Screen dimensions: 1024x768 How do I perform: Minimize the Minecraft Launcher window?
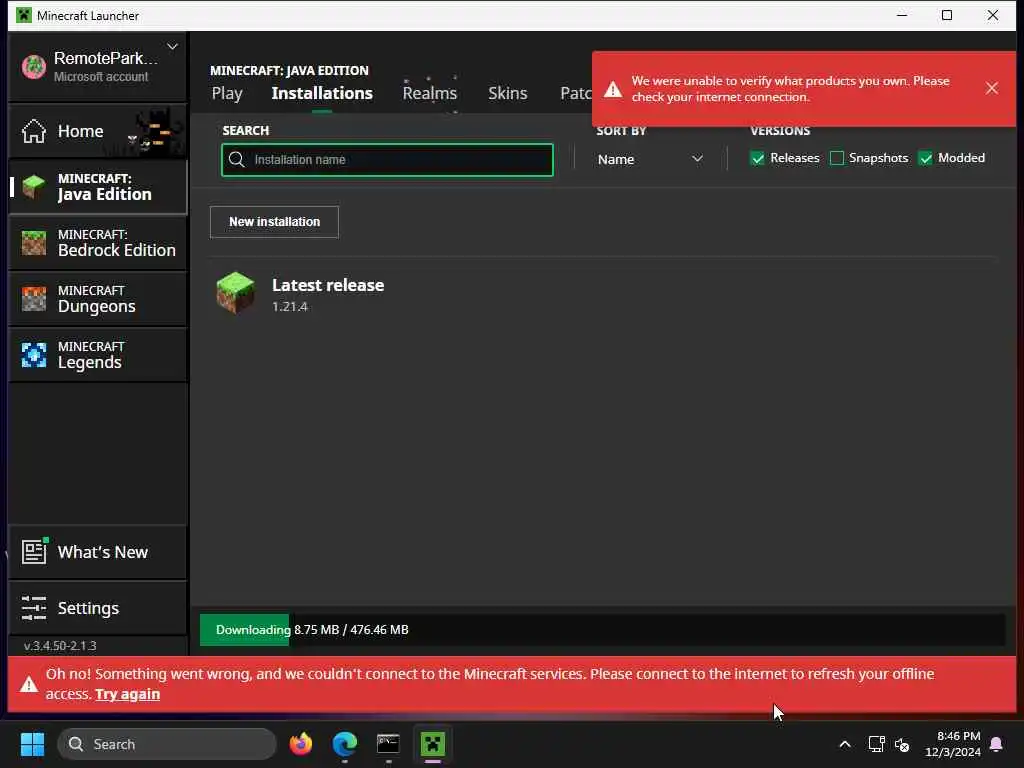coord(902,15)
